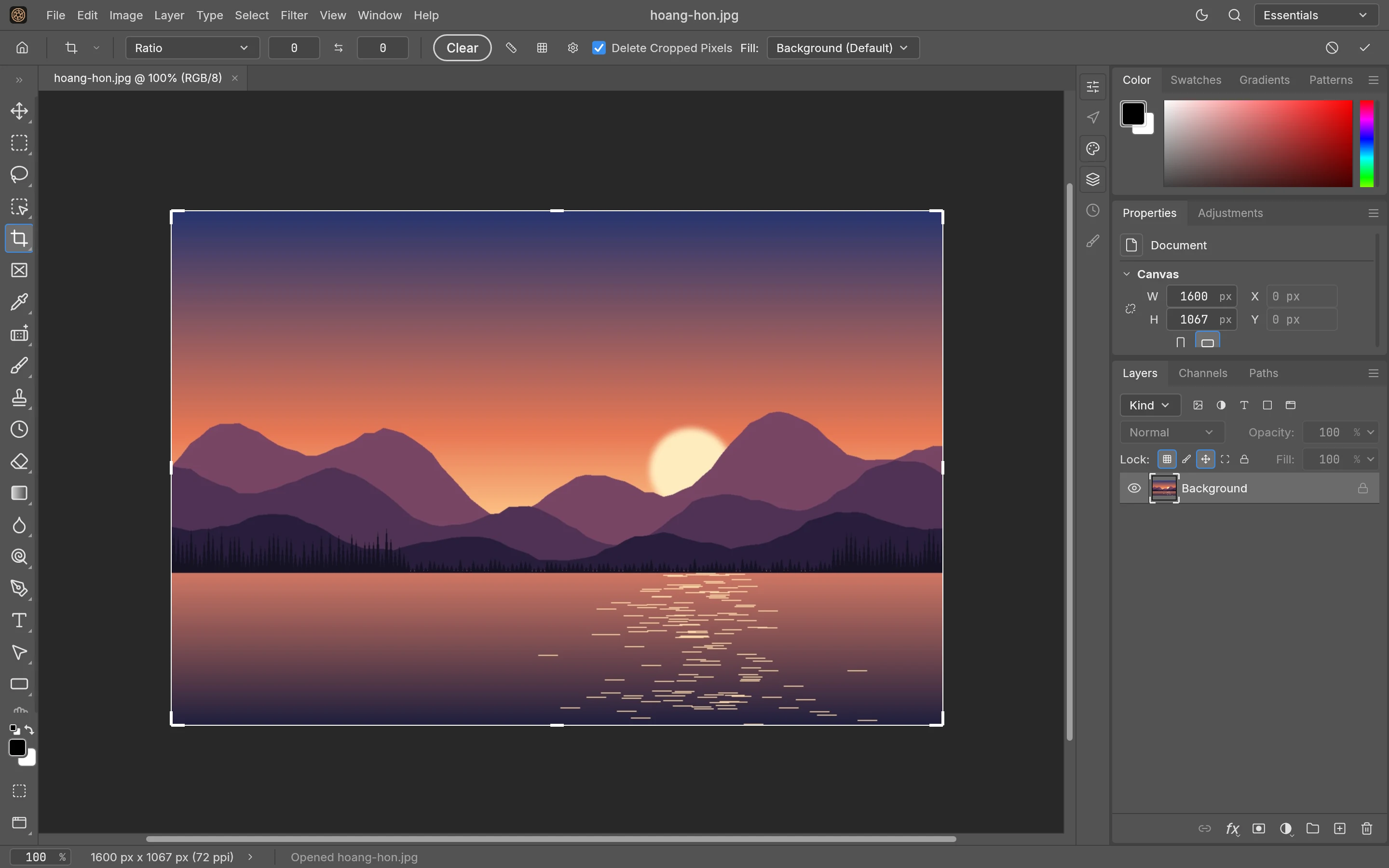Switch to the Channels tab

click(1202, 373)
